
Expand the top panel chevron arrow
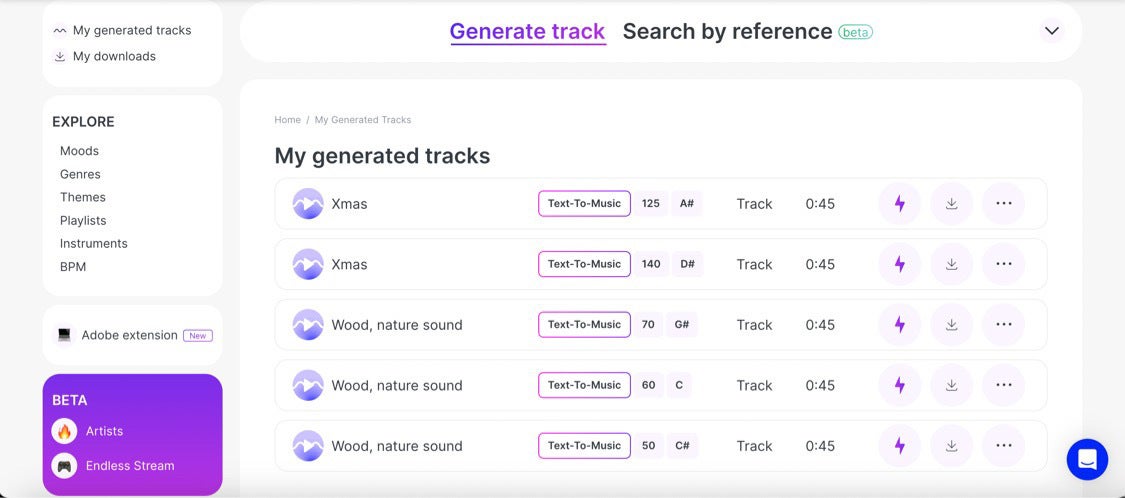pos(1051,31)
